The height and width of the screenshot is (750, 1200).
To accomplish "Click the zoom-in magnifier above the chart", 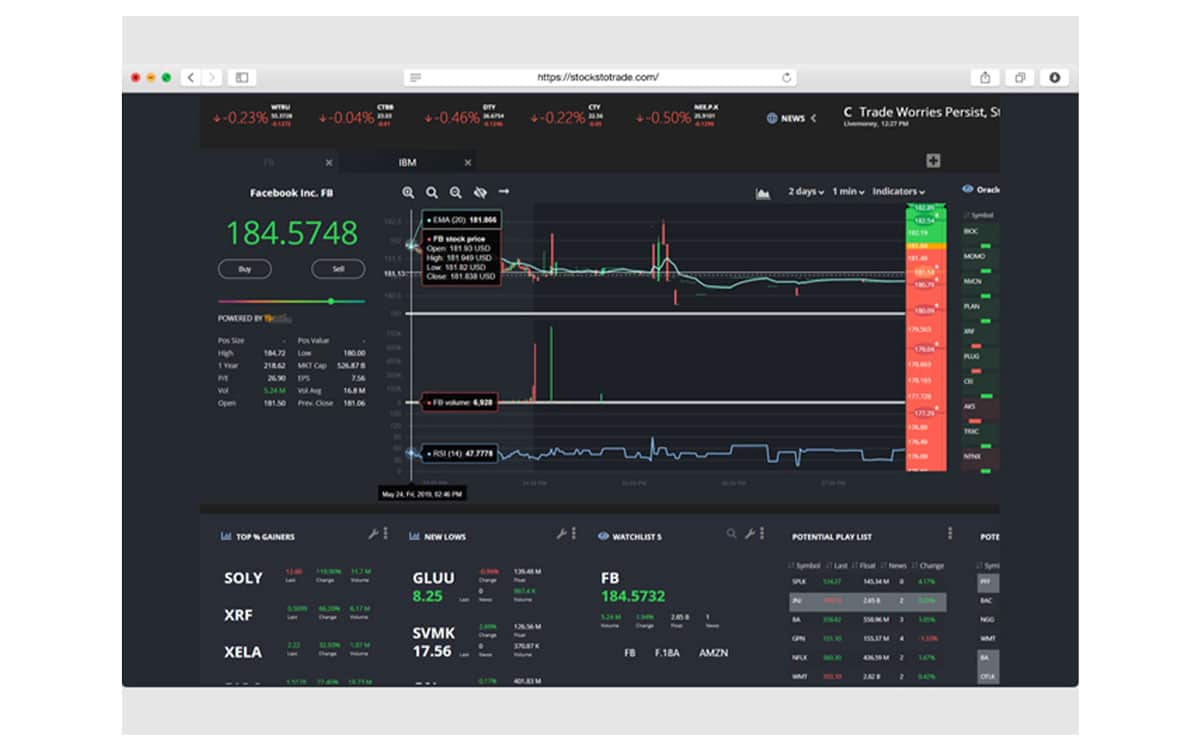I will coord(408,192).
